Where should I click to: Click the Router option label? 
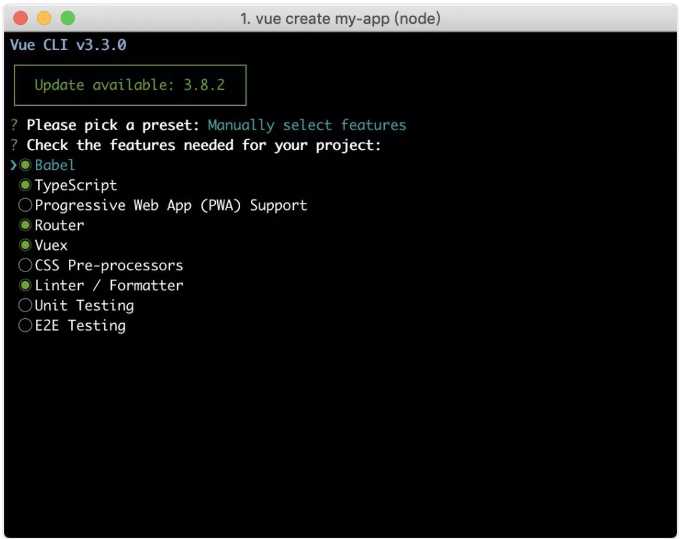[x=59, y=225]
